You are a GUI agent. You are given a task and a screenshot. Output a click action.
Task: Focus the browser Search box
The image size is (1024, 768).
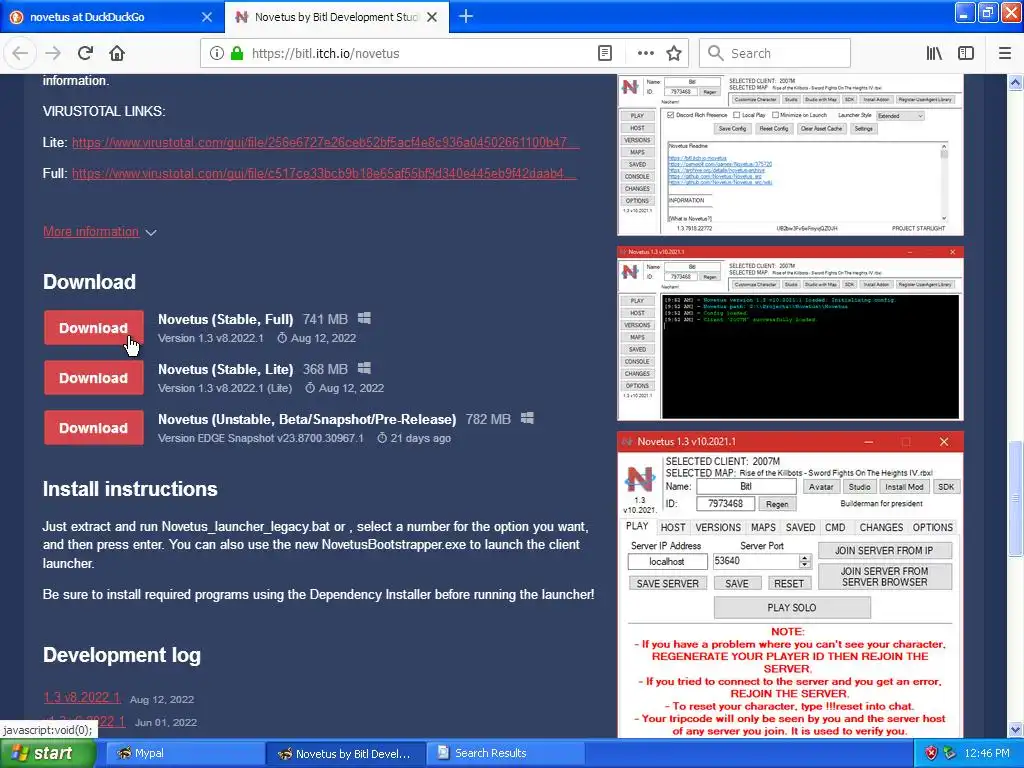(x=775, y=54)
